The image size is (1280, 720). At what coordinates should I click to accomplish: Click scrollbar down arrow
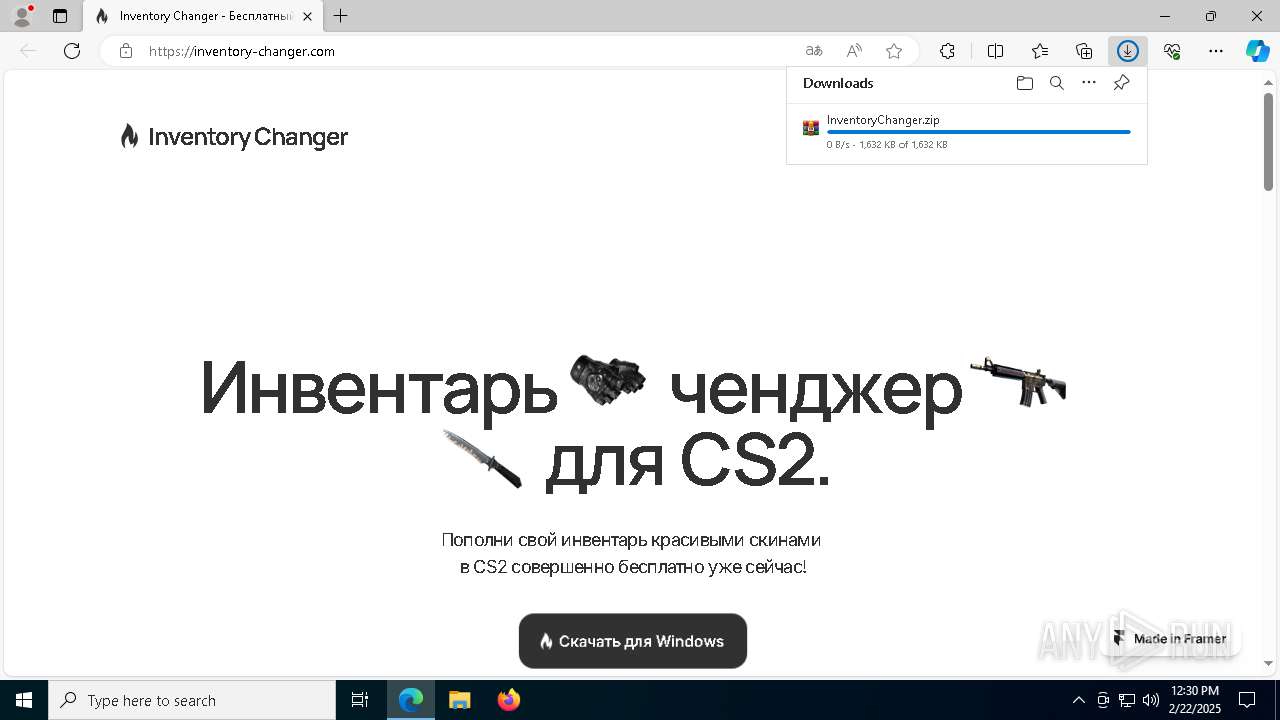1268,663
